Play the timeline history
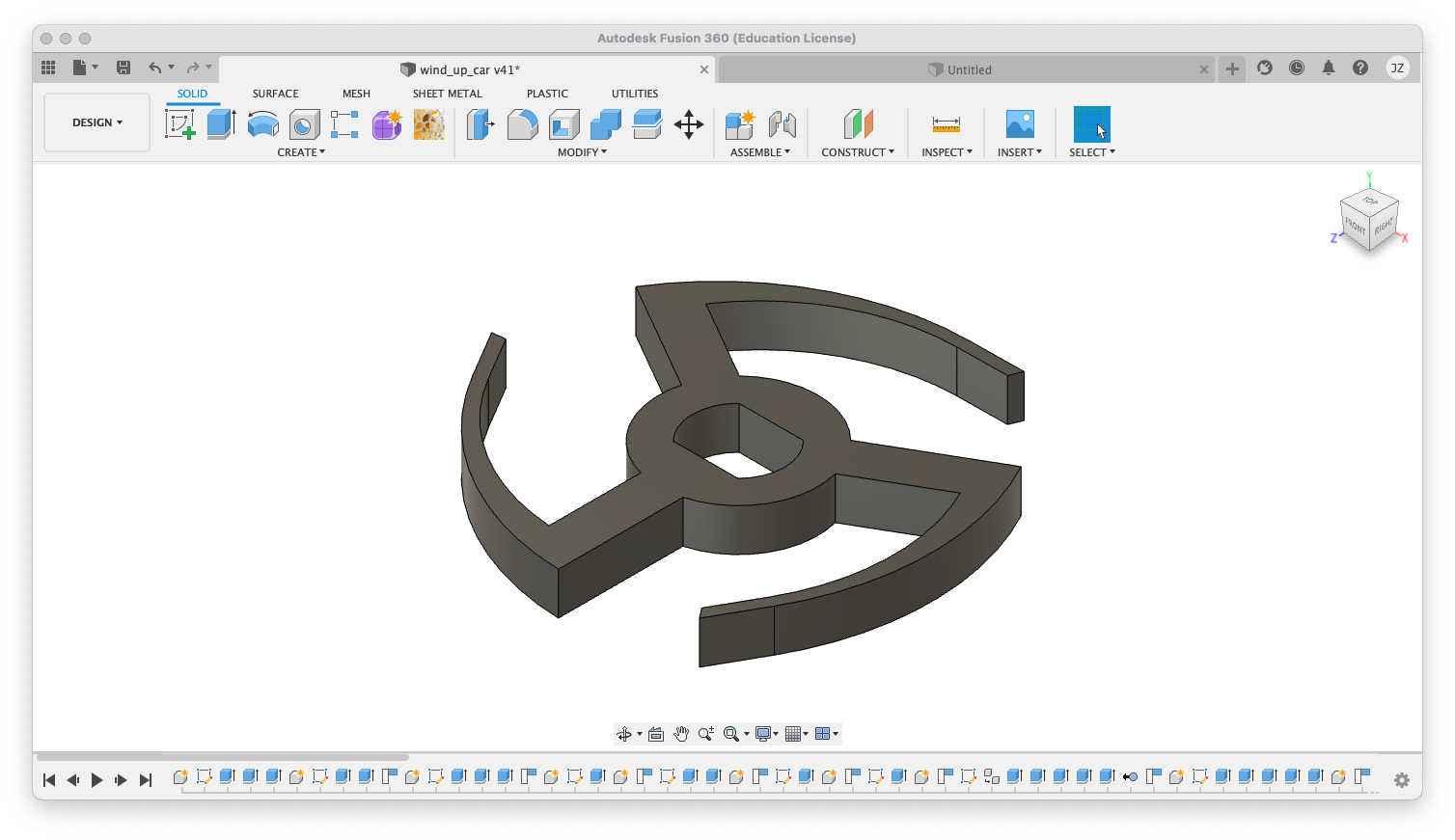The image size is (1455, 840). click(x=96, y=780)
